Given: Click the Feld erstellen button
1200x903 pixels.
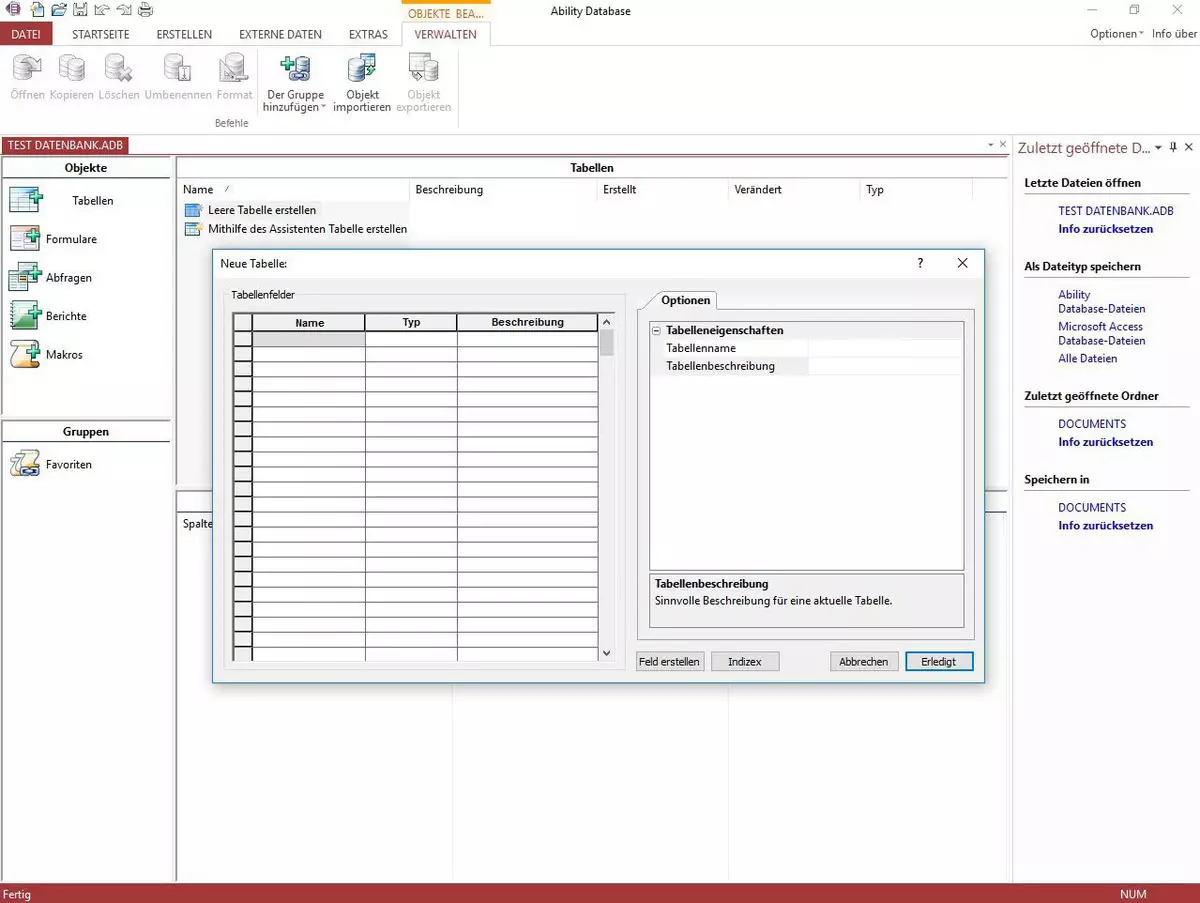Looking at the screenshot, I should (670, 662).
